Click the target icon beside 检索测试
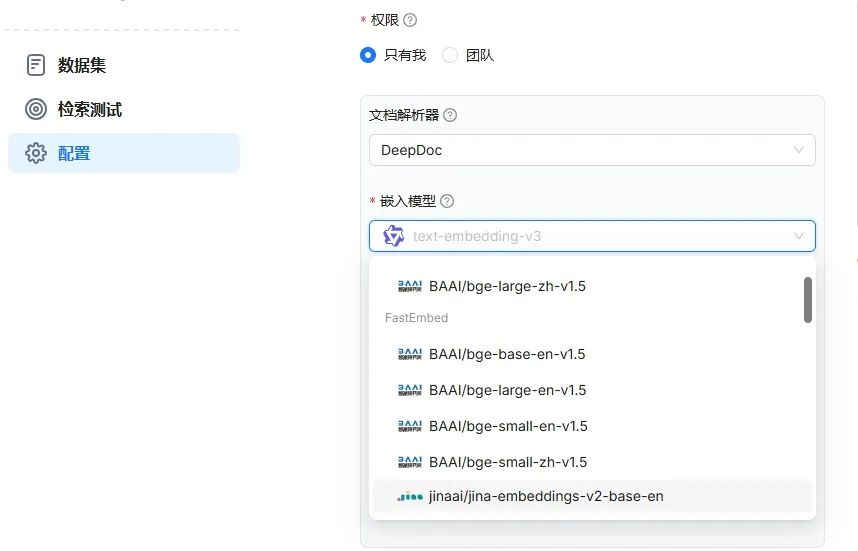This screenshot has height=551, width=858. (36, 109)
